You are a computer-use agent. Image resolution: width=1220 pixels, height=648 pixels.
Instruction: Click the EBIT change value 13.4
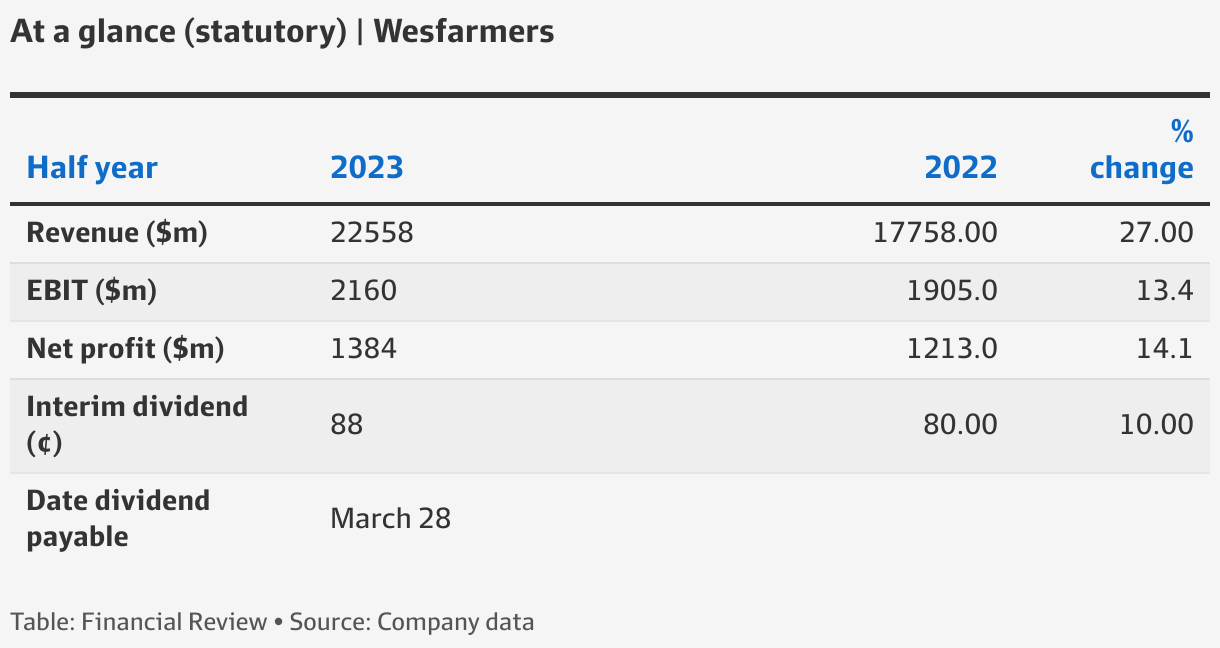pos(1165,291)
